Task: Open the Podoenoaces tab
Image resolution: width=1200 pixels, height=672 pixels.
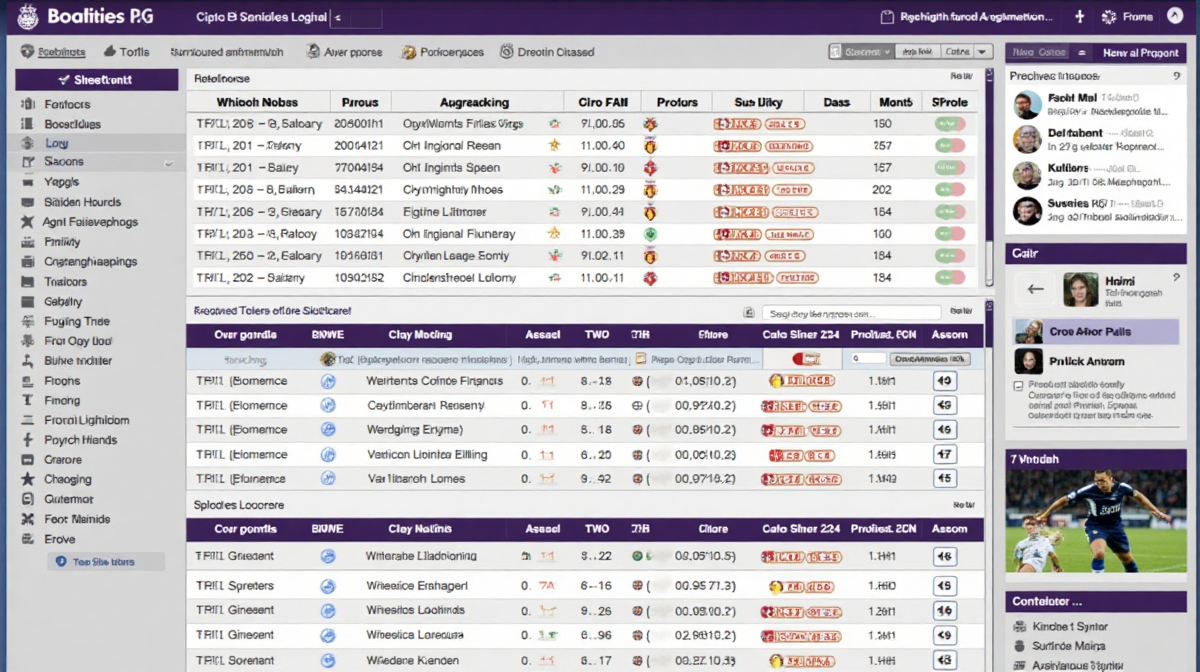Action: click(442, 52)
